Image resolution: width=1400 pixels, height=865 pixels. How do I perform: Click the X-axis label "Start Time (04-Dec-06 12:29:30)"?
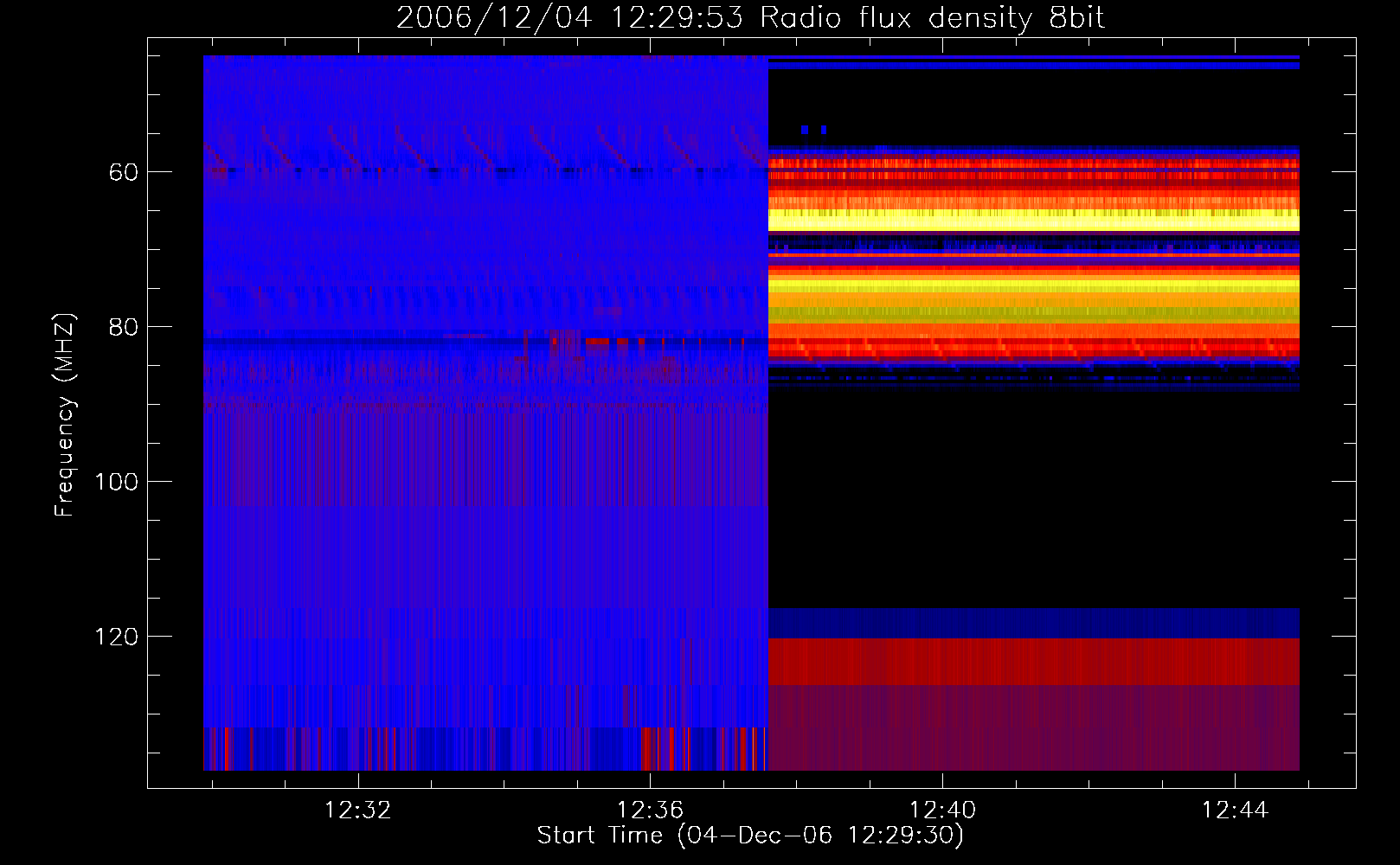pyautogui.click(x=750, y=836)
